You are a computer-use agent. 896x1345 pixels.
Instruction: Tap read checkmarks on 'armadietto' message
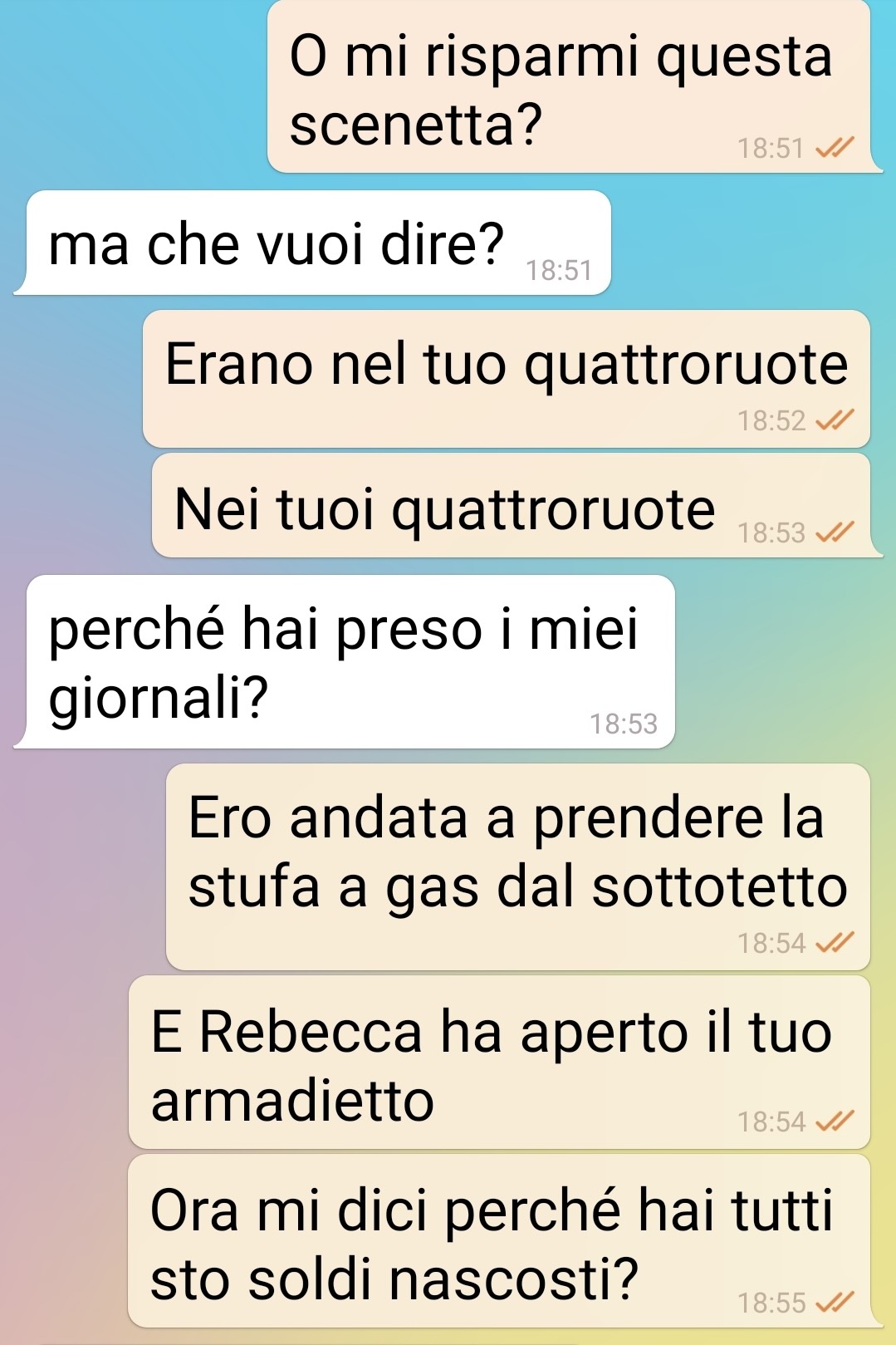(x=835, y=1122)
